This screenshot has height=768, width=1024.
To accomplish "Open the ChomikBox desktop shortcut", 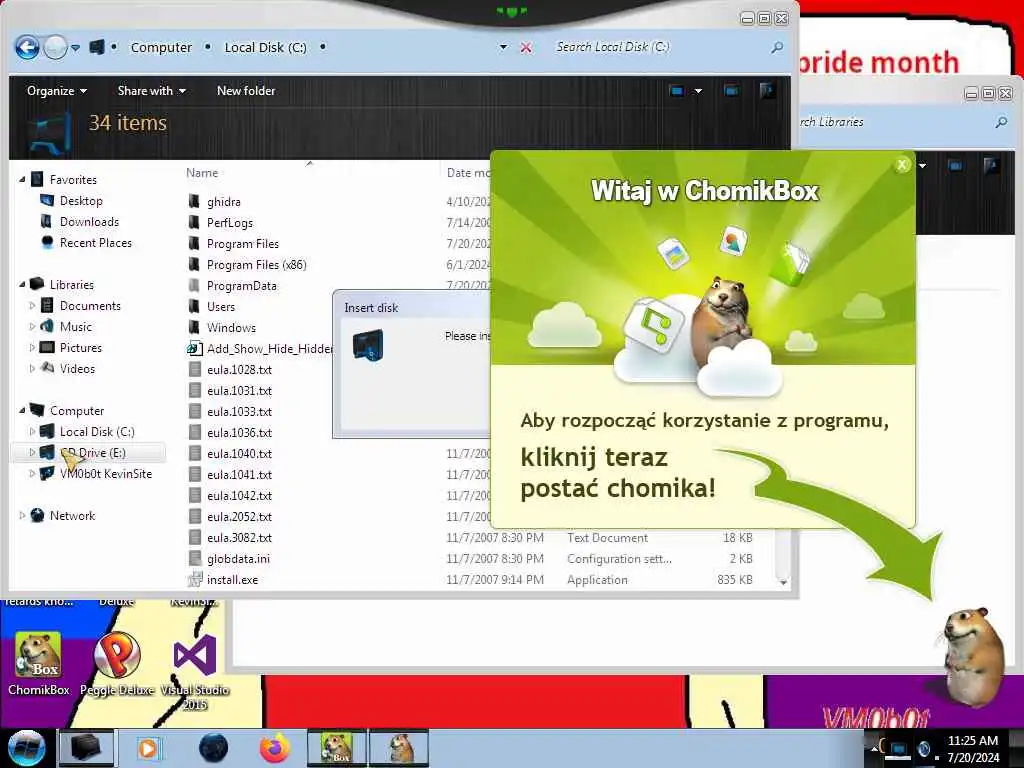I will coord(39,664).
